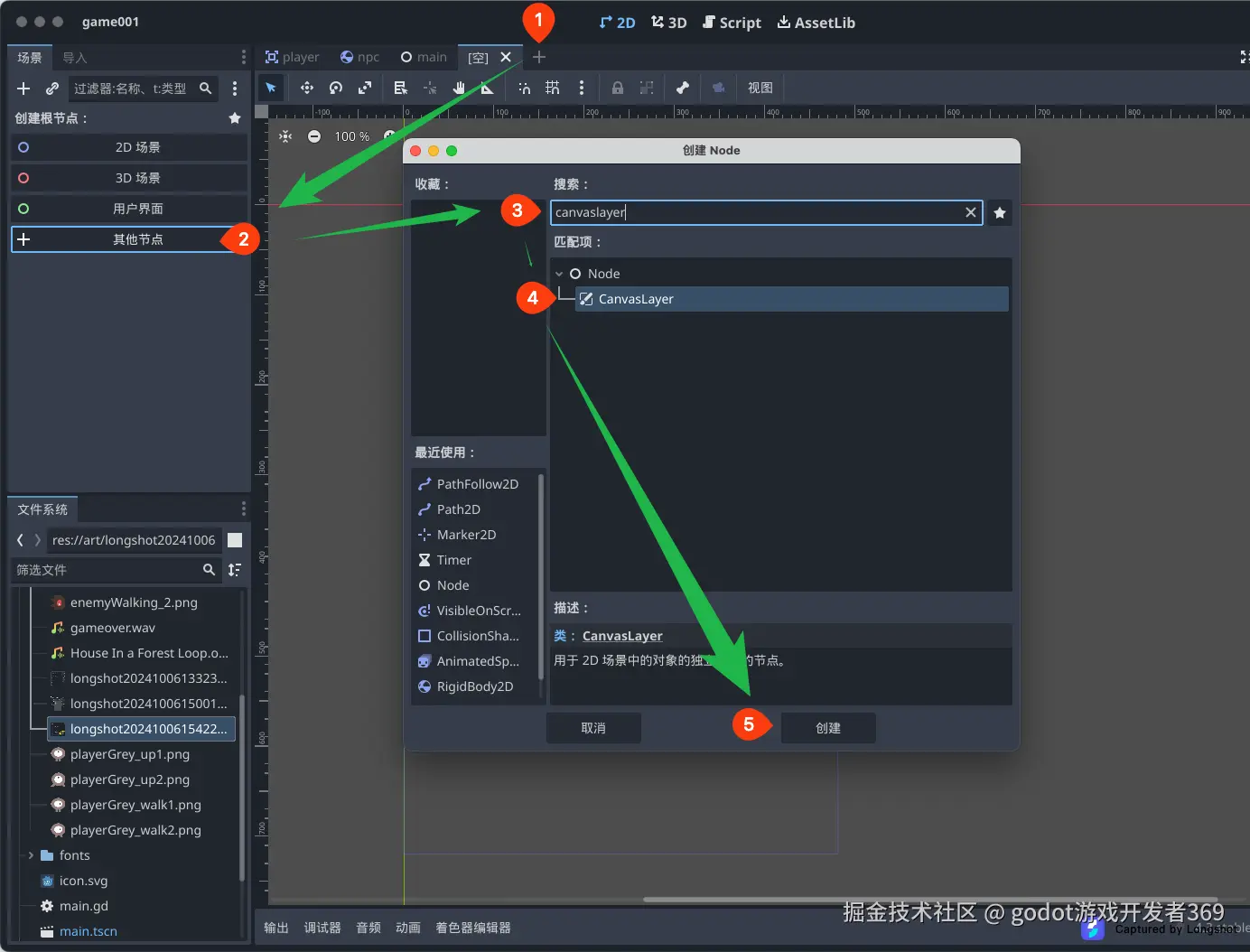Go back in filesystem path history

coord(20,540)
